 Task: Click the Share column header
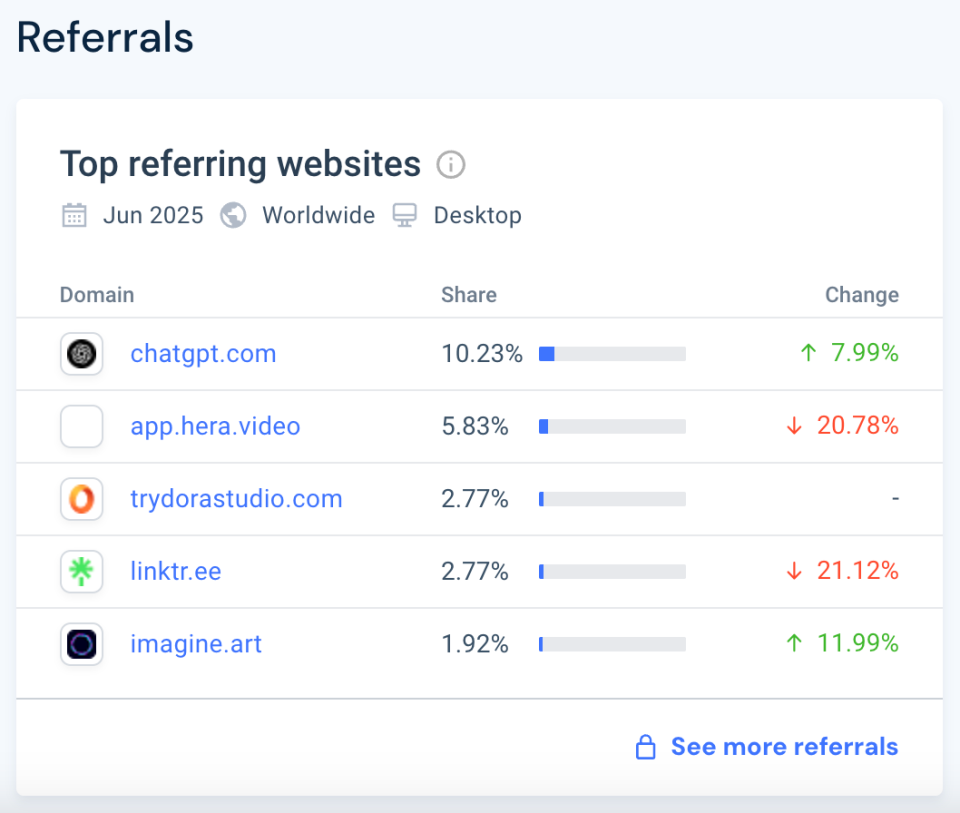pos(469,295)
